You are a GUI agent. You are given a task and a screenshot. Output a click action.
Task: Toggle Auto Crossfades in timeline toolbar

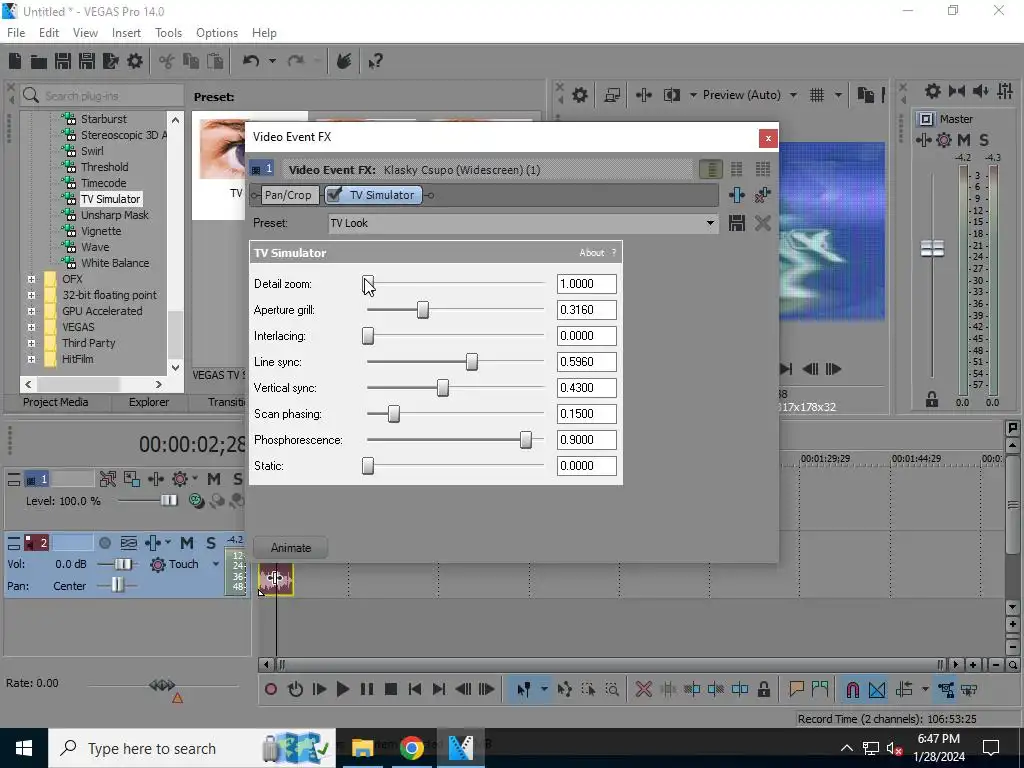click(877, 690)
